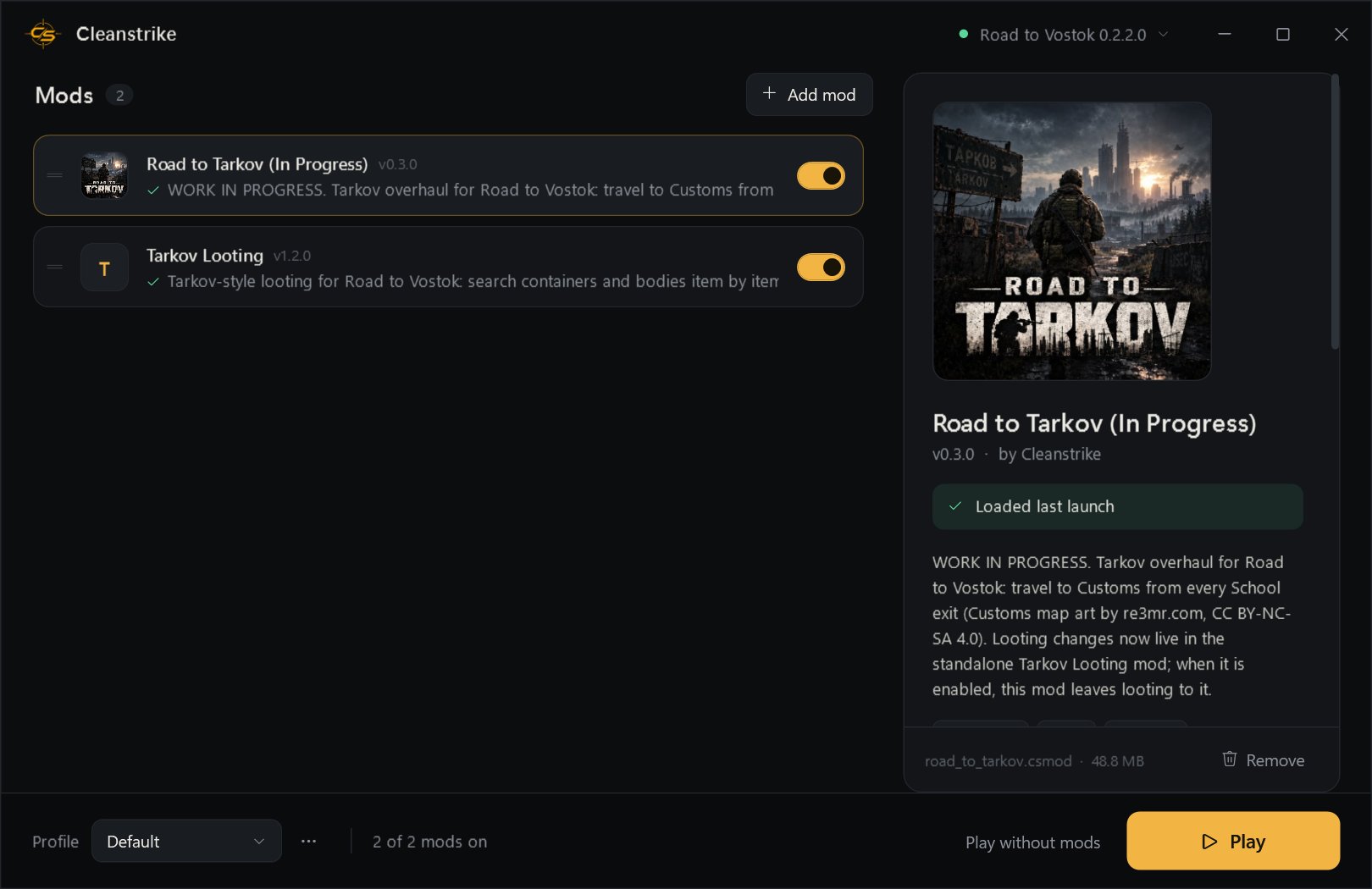
Task: Minimize the Cleanstrike window
Action: coord(1225,34)
